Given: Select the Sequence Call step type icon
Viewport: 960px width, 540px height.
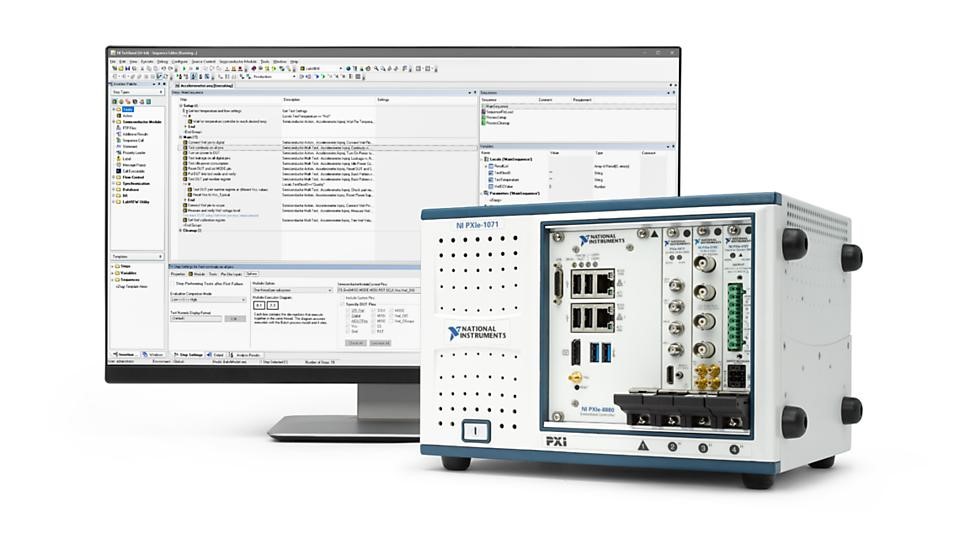Looking at the screenshot, I should [x=117, y=142].
